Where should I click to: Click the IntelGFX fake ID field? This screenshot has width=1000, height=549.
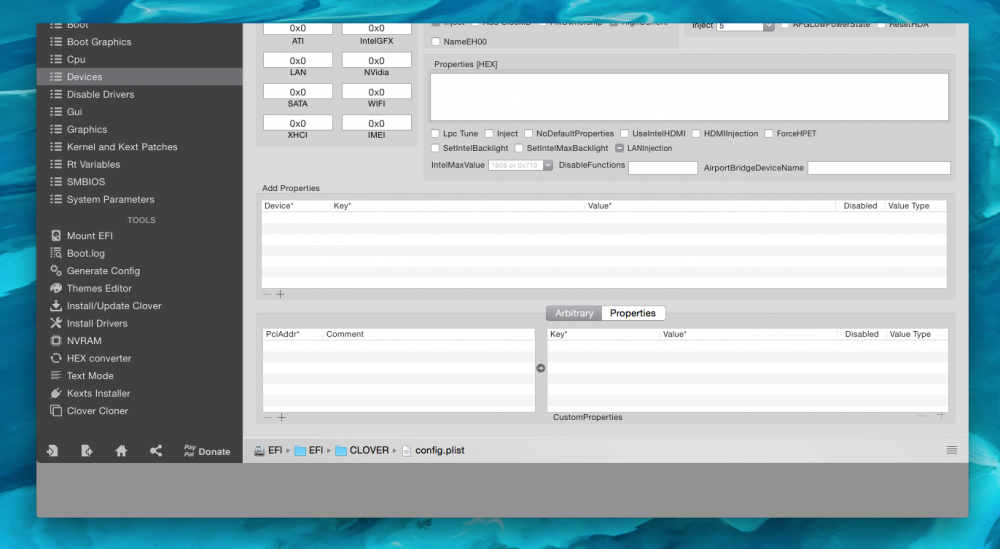click(376, 29)
